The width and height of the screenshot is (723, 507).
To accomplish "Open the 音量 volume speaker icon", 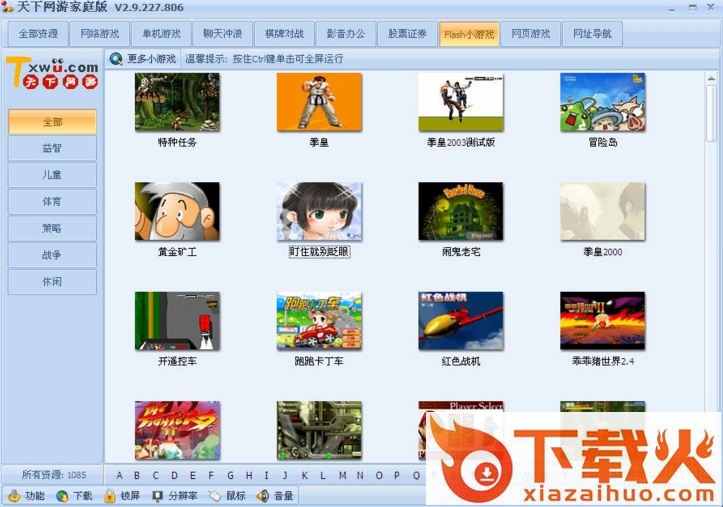I will coord(263,496).
